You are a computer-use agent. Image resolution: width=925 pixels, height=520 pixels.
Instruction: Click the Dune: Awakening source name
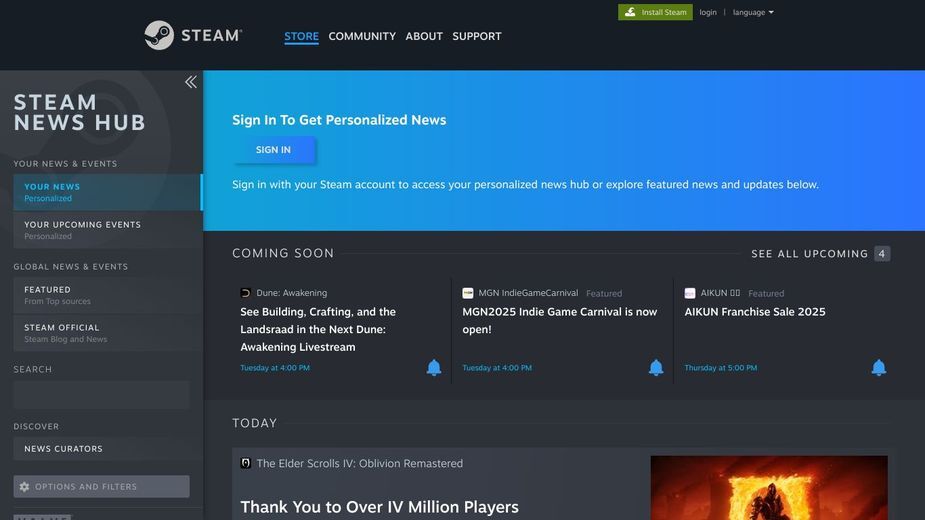click(291, 293)
